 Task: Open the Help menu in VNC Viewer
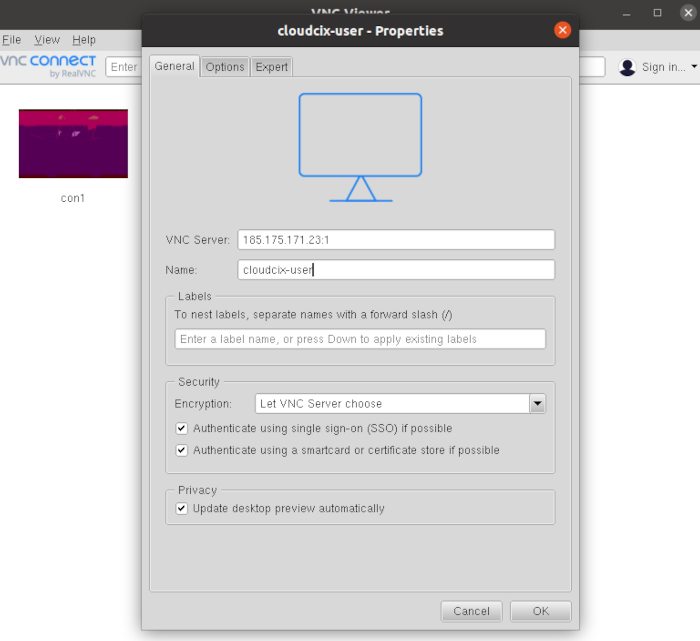pos(84,40)
